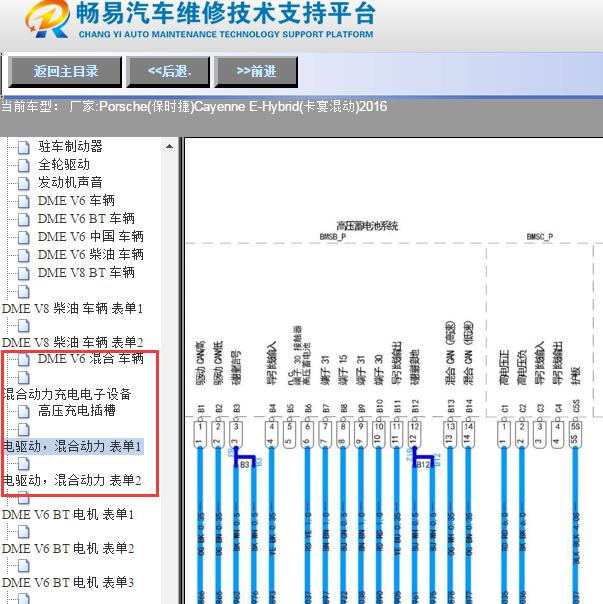Click the 高压蓄电池系统 diagram title
The height and width of the screenshot is (604, 603).
pos(367,226)
